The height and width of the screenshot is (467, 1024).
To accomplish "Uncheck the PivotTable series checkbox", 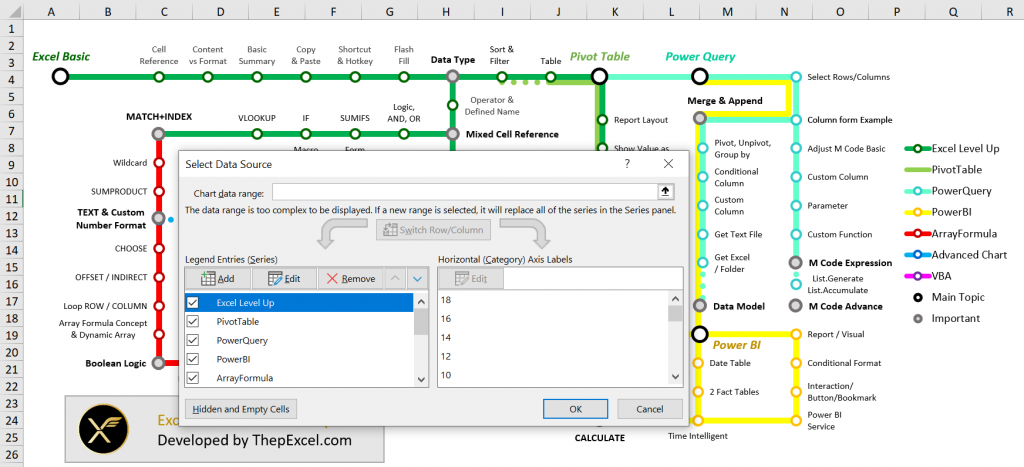I will (x=193, y=322).
